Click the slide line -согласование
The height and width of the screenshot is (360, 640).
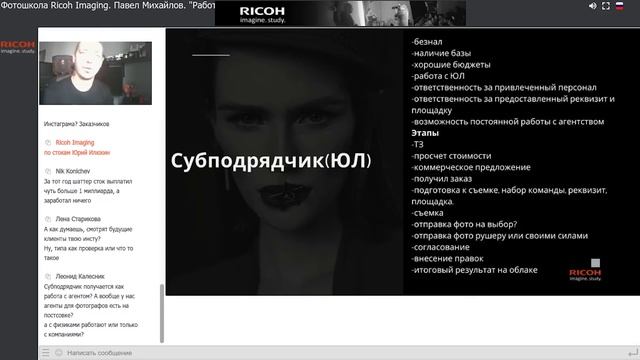pyautogui.click(x=440, y=247)
